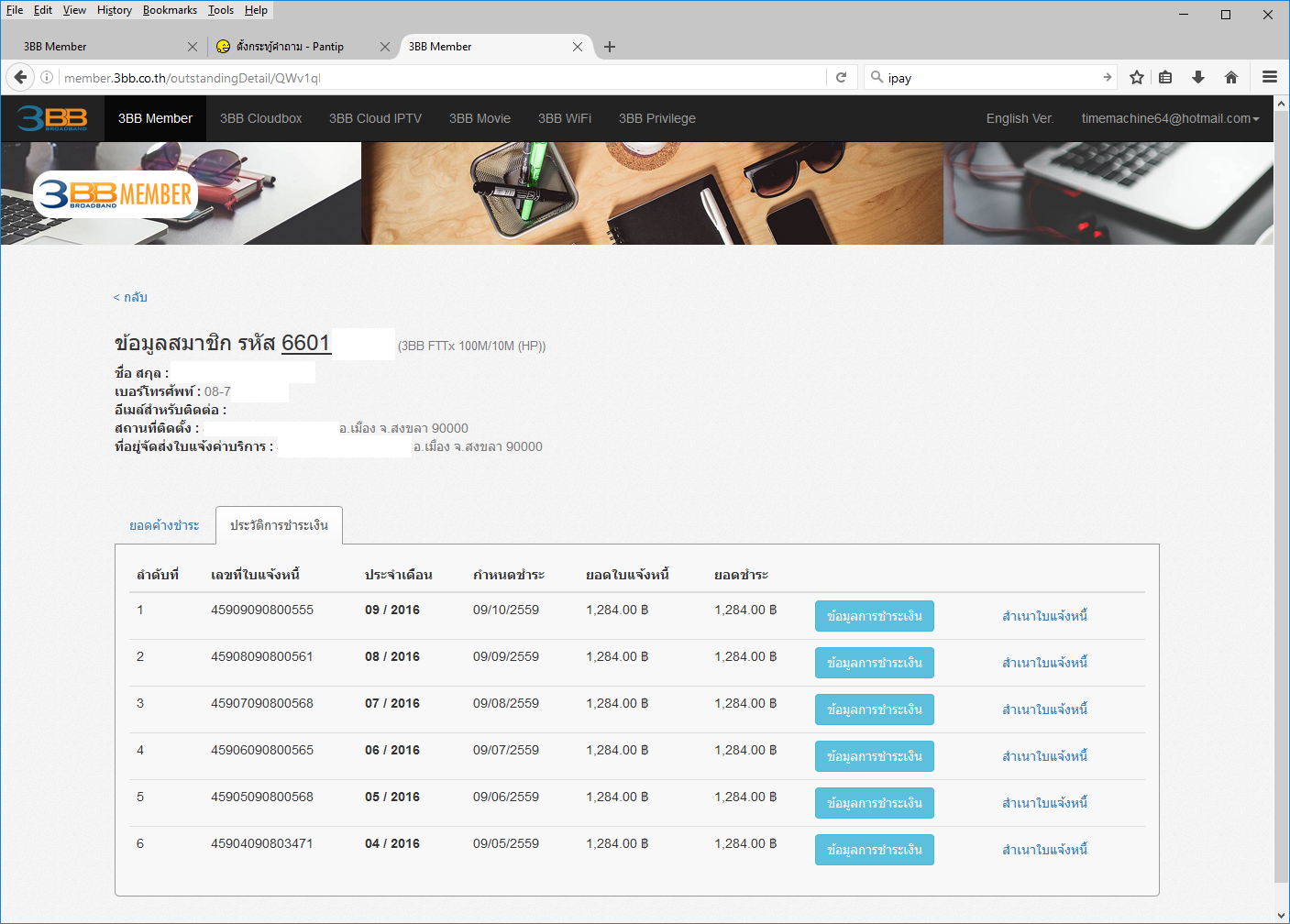
Task: Click the site info icon in address bar
Action: [x=47, y=78]
